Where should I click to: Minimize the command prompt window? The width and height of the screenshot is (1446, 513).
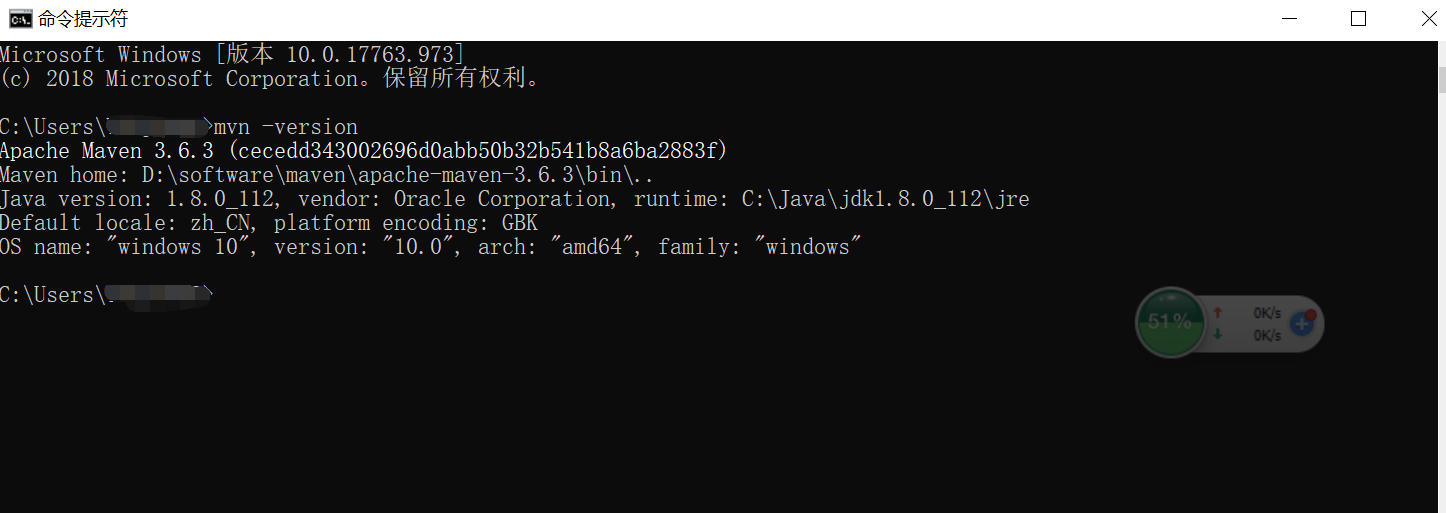(x=1290, y=19)
